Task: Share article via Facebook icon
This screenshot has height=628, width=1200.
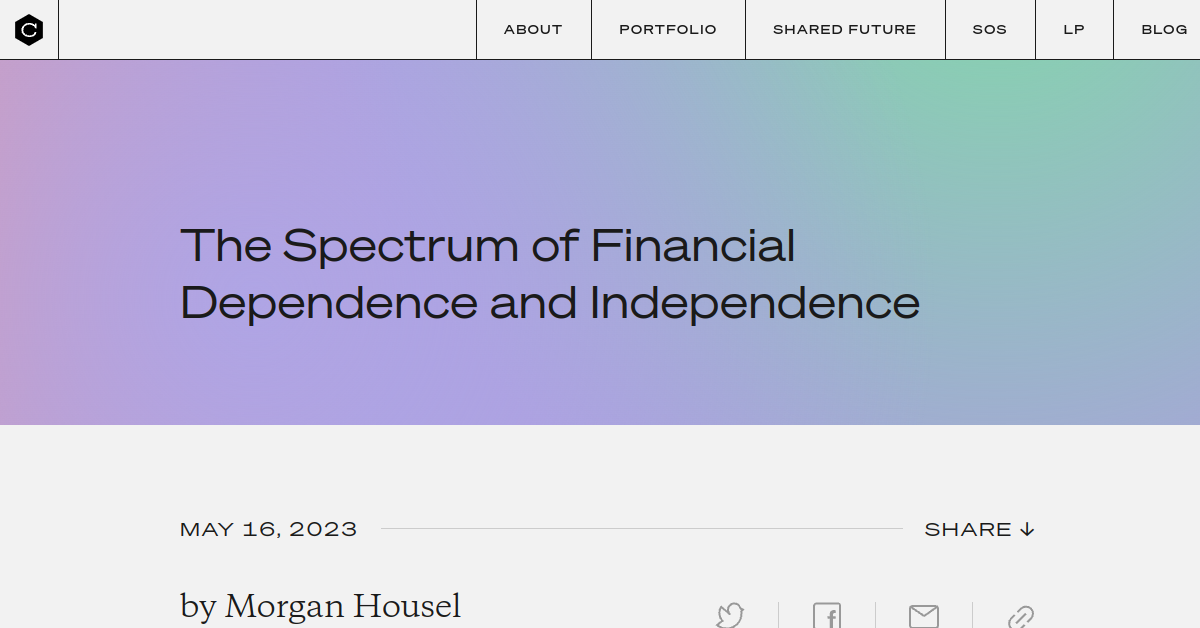Action: [827, 616]
